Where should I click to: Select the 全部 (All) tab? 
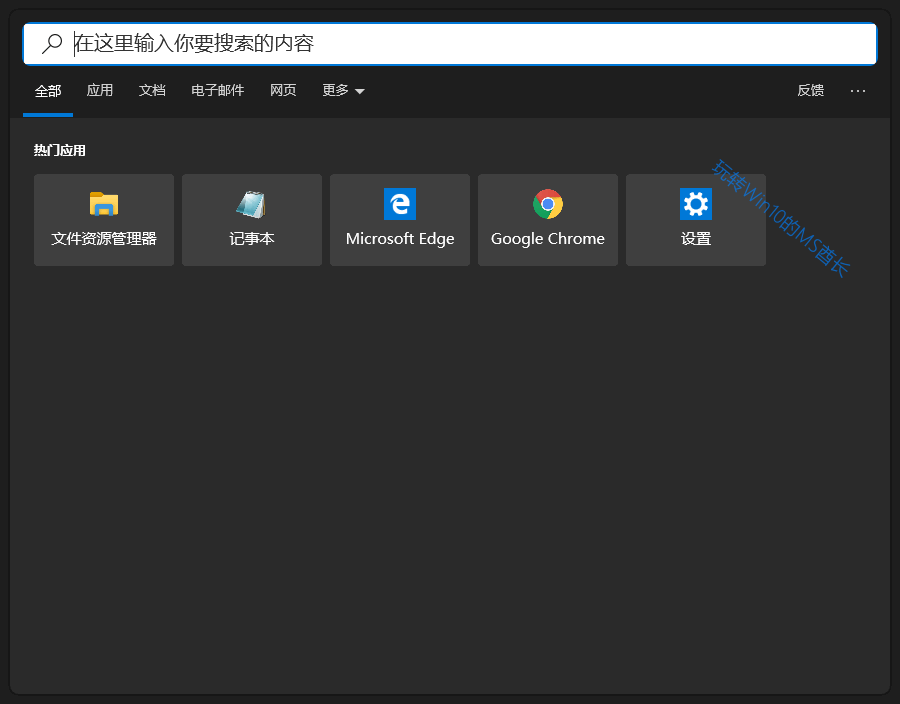(x=48, y=91)
